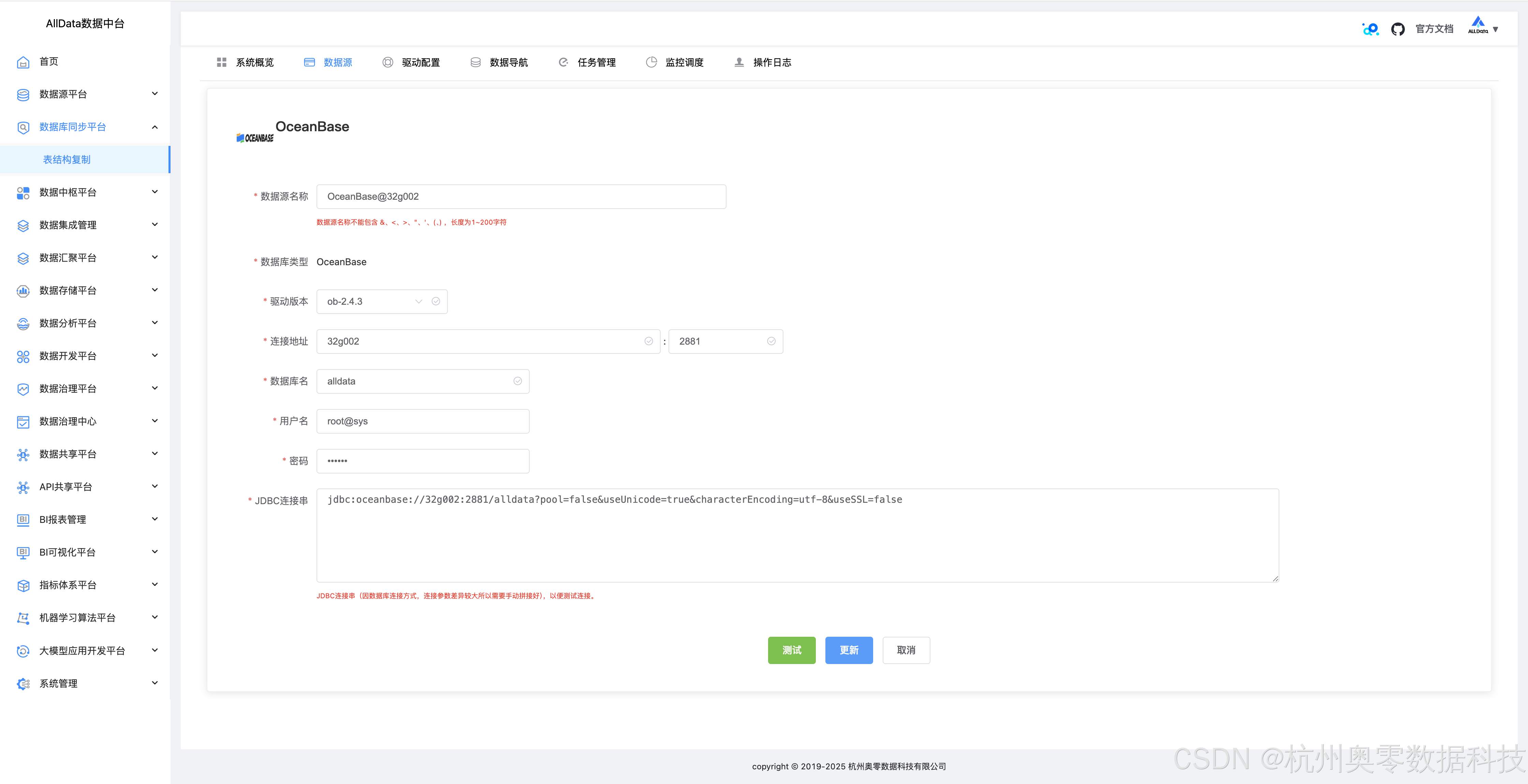Click the blue-ring icon left of GitHub

1370,29
